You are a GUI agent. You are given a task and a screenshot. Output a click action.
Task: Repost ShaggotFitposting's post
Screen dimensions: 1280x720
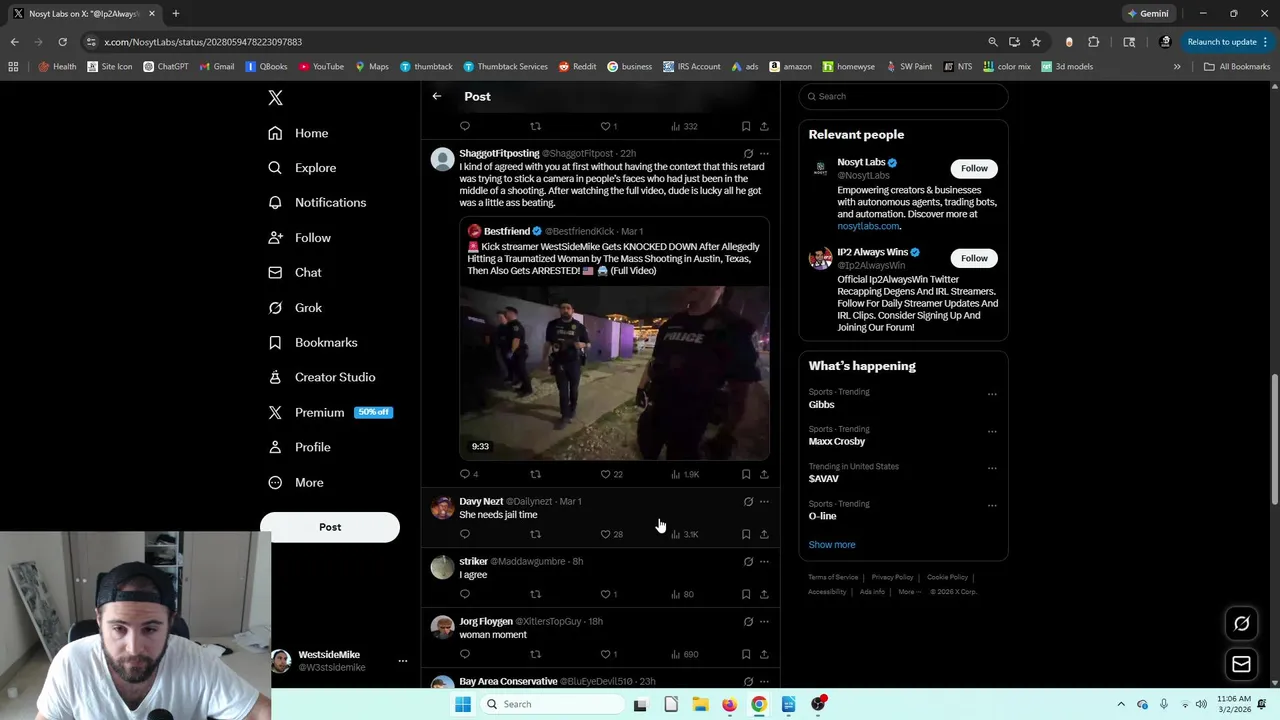tap(535, 474)
